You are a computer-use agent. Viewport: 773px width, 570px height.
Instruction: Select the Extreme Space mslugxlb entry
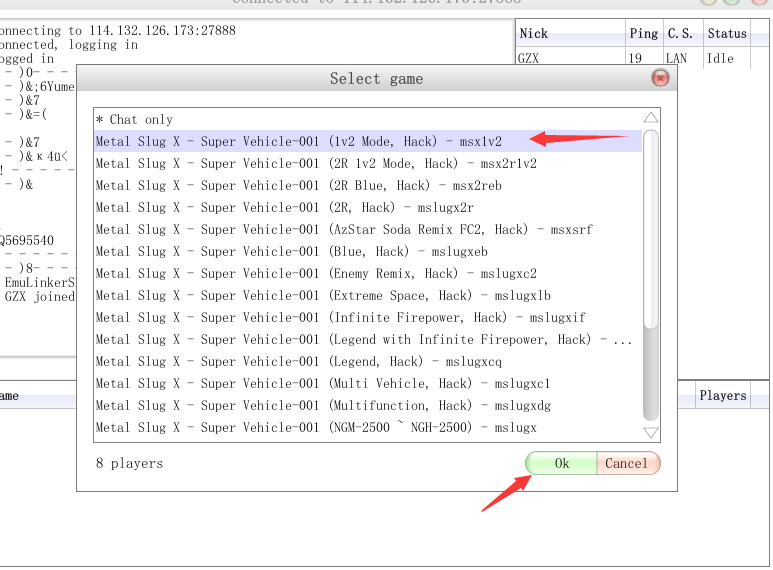click(368, 295)
